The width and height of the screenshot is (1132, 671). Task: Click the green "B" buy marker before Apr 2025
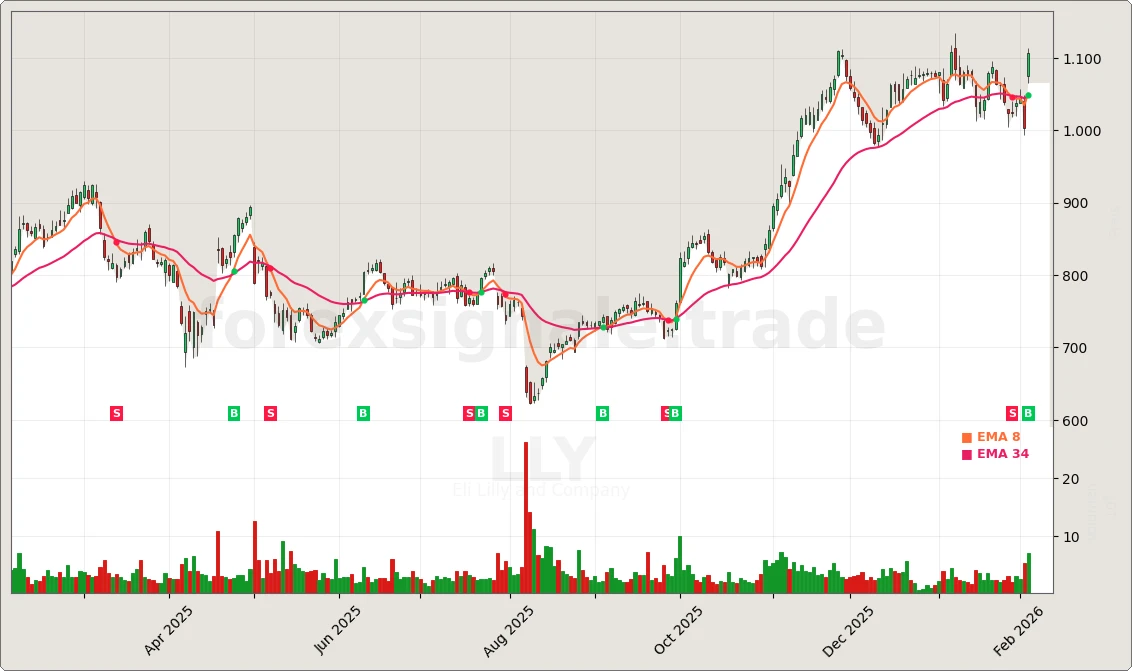(x=232, y=412)
